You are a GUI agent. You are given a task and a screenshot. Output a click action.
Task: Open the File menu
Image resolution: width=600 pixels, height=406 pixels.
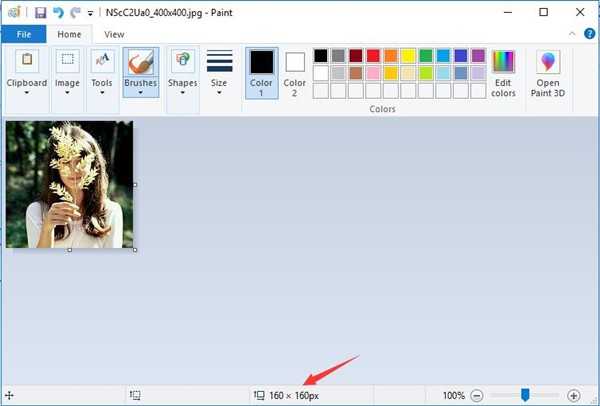(x=24, y=34)
